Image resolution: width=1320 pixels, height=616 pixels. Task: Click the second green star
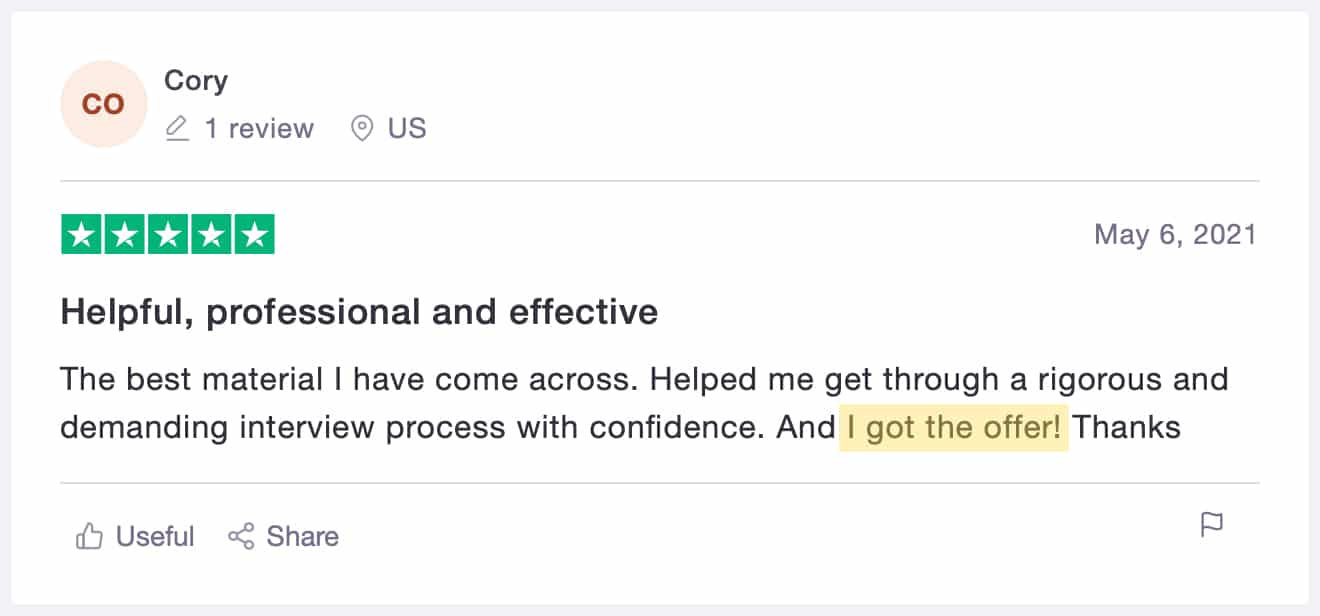(125, 235)
